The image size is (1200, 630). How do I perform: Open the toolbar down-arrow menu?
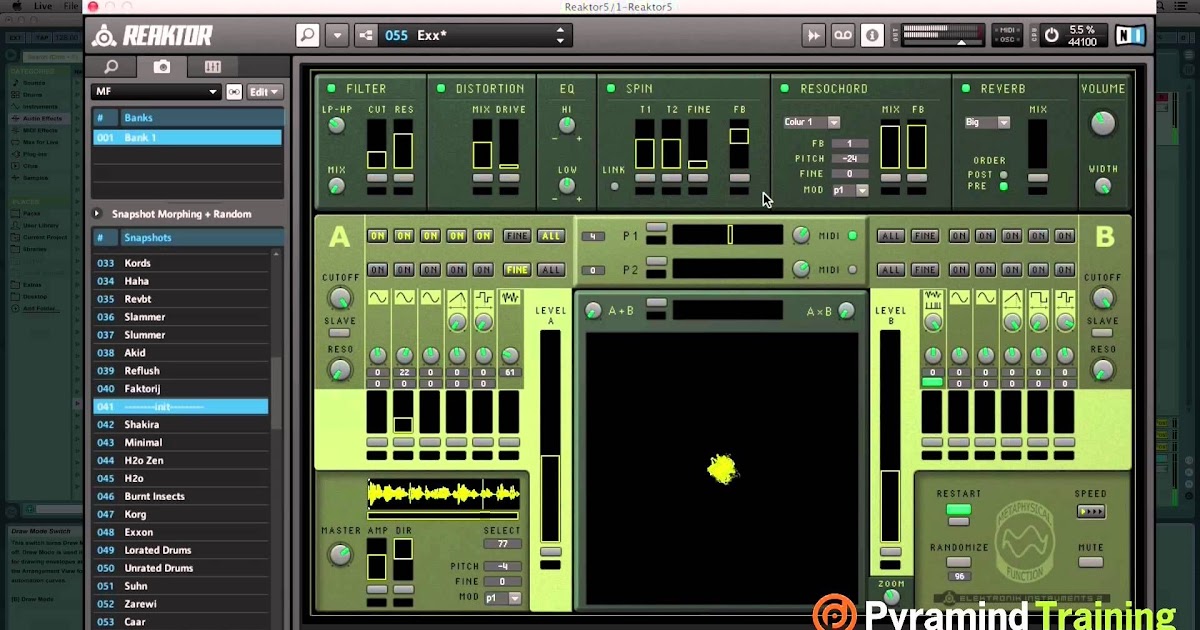[x=337, y=35]
